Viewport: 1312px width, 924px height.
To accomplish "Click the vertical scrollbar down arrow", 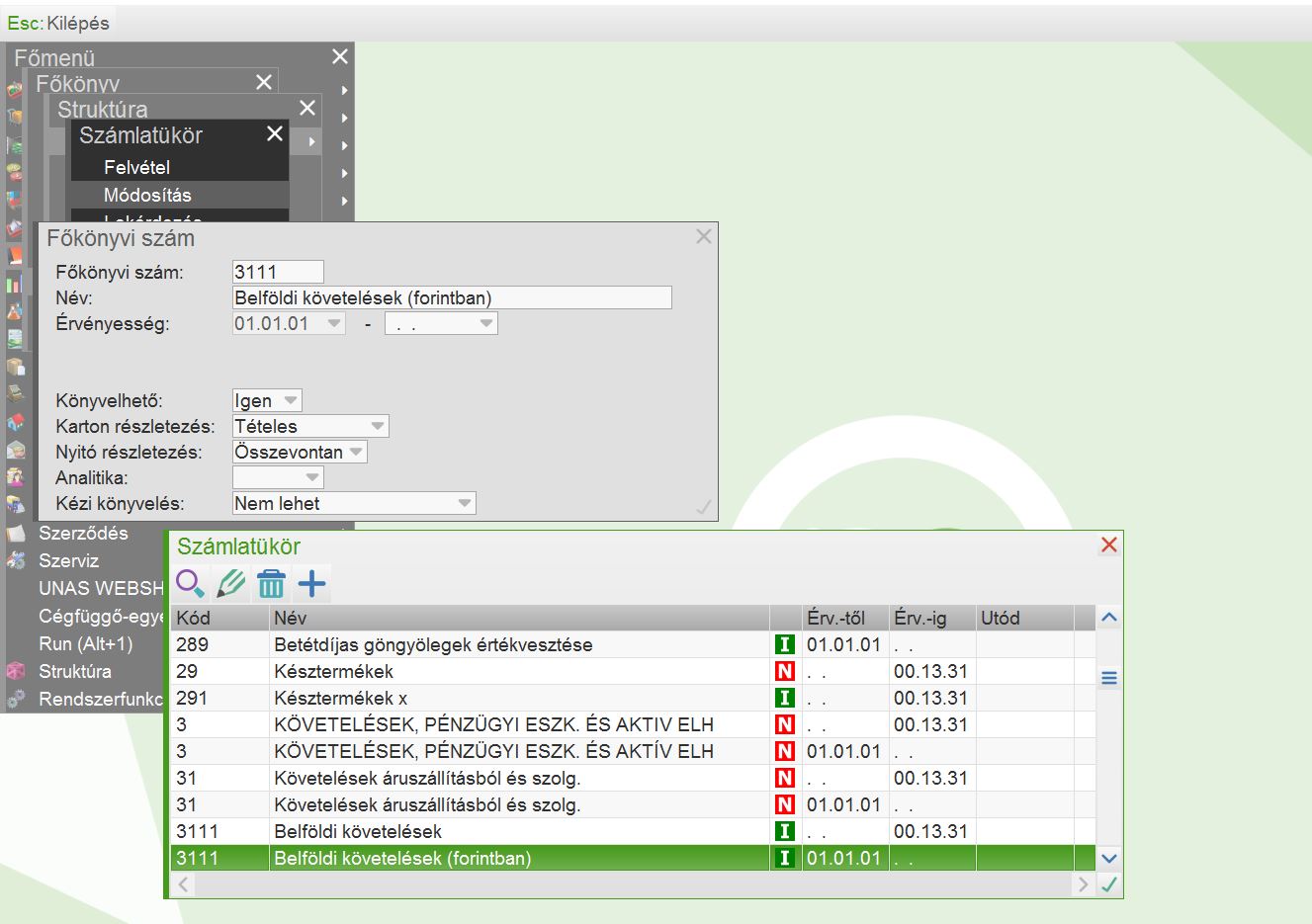I will [x=1109, y=859].
